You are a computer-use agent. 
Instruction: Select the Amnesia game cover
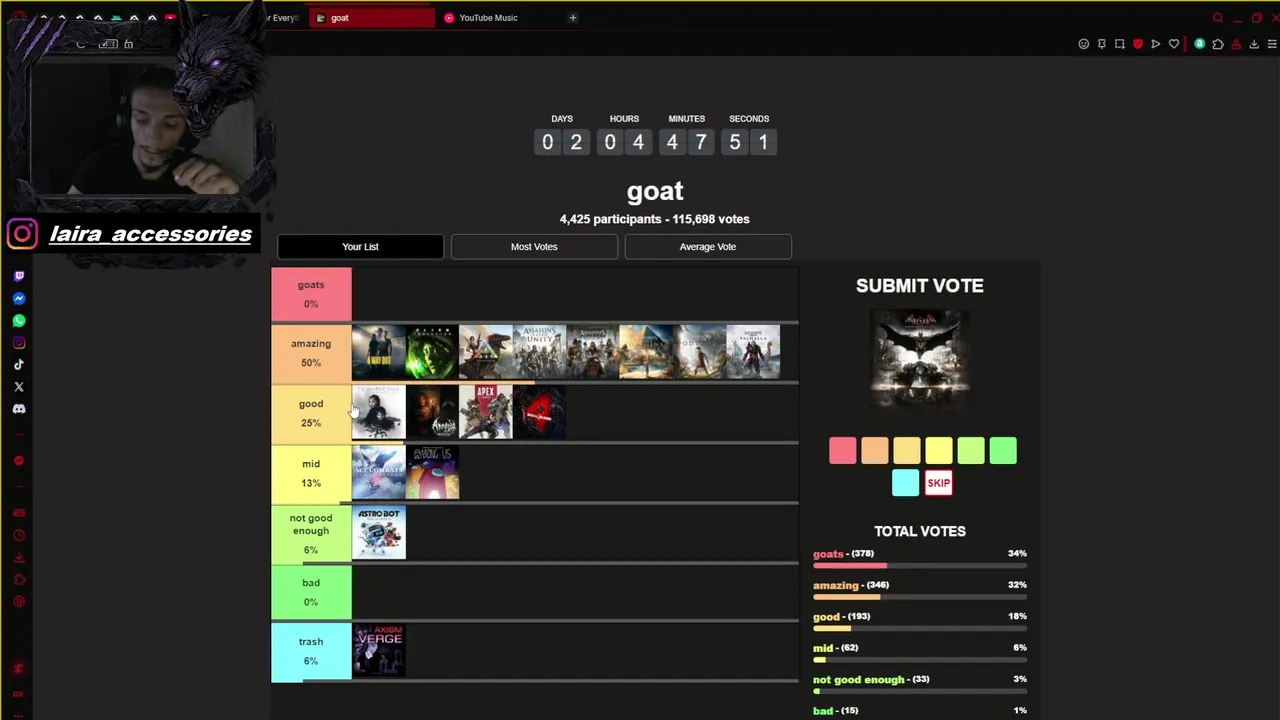432,412
